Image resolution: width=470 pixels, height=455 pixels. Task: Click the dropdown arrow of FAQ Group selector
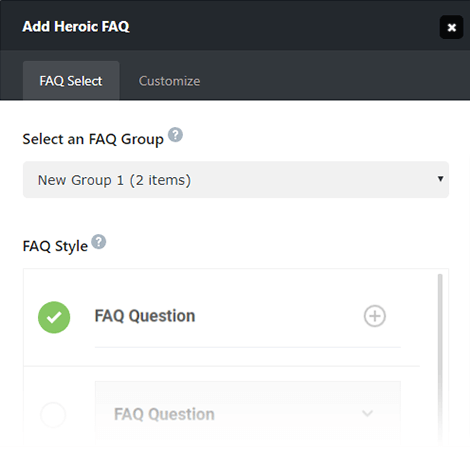(x=440, y=179)
